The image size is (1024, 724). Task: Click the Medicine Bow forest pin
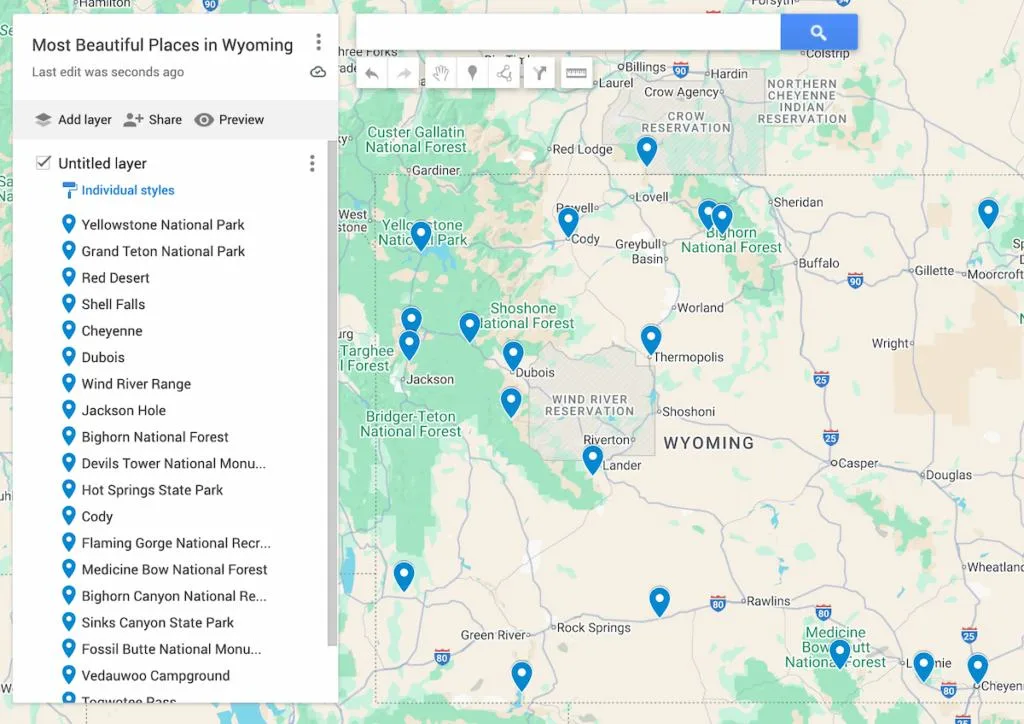click(840, 654)
